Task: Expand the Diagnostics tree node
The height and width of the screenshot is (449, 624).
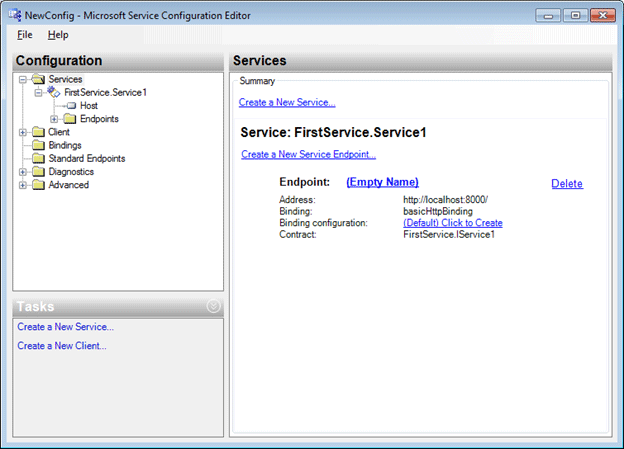Action: (x=23, y=172)
